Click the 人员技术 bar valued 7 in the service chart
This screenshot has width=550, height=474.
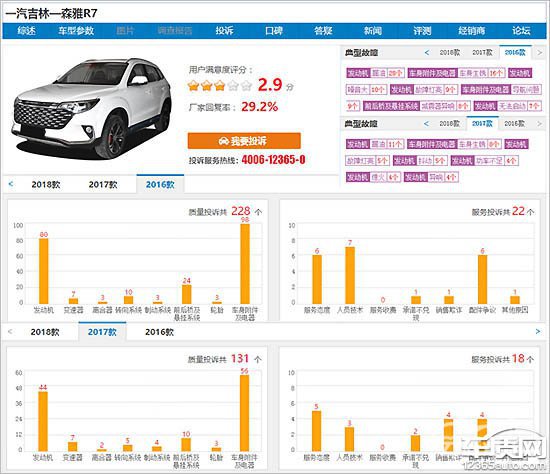click(x=350, y=275)
